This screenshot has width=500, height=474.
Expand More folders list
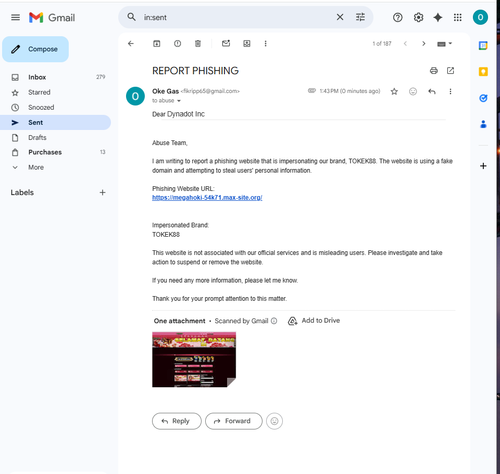[x=55, y=167]
